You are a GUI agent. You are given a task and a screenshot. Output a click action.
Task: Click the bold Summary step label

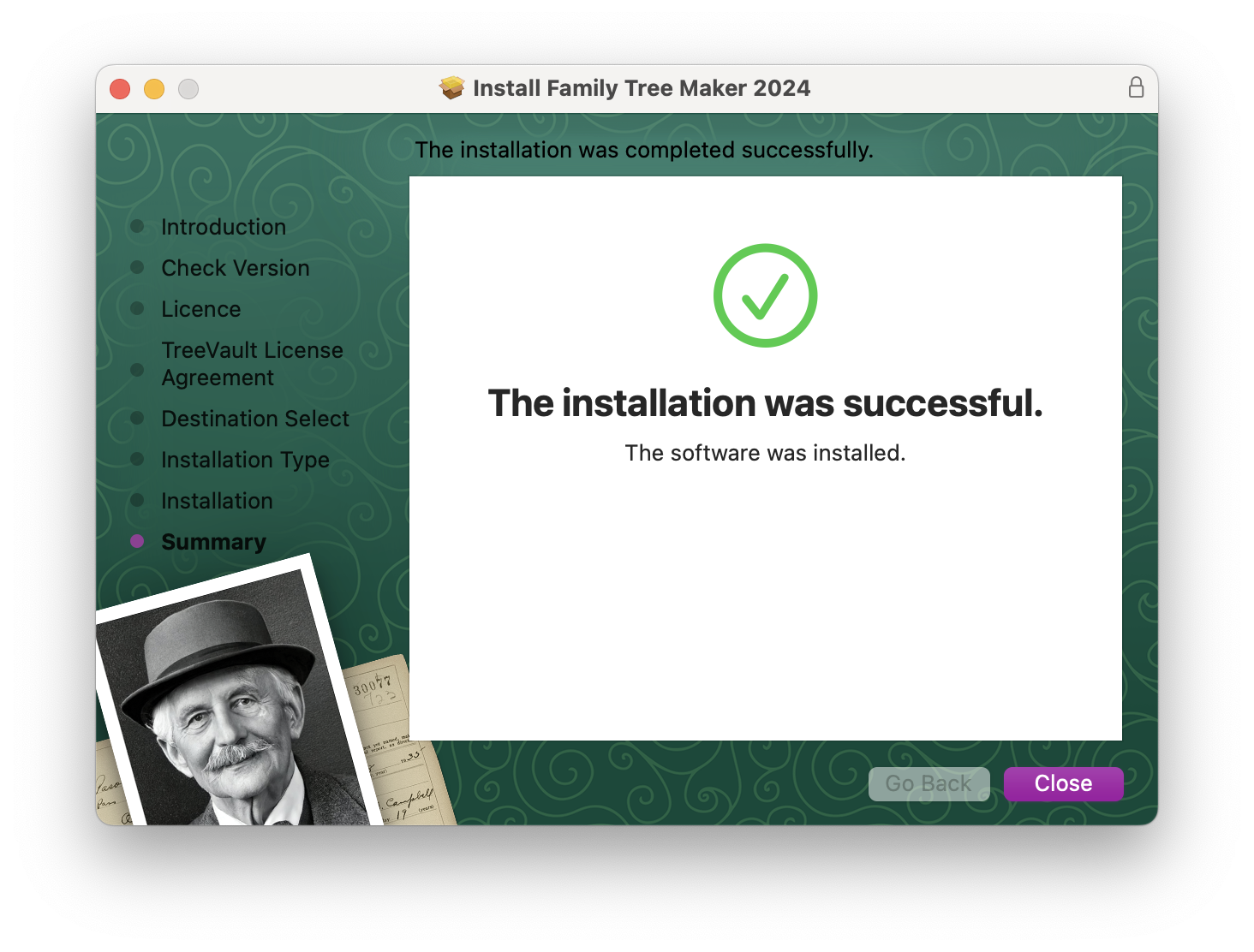point(214,542)
